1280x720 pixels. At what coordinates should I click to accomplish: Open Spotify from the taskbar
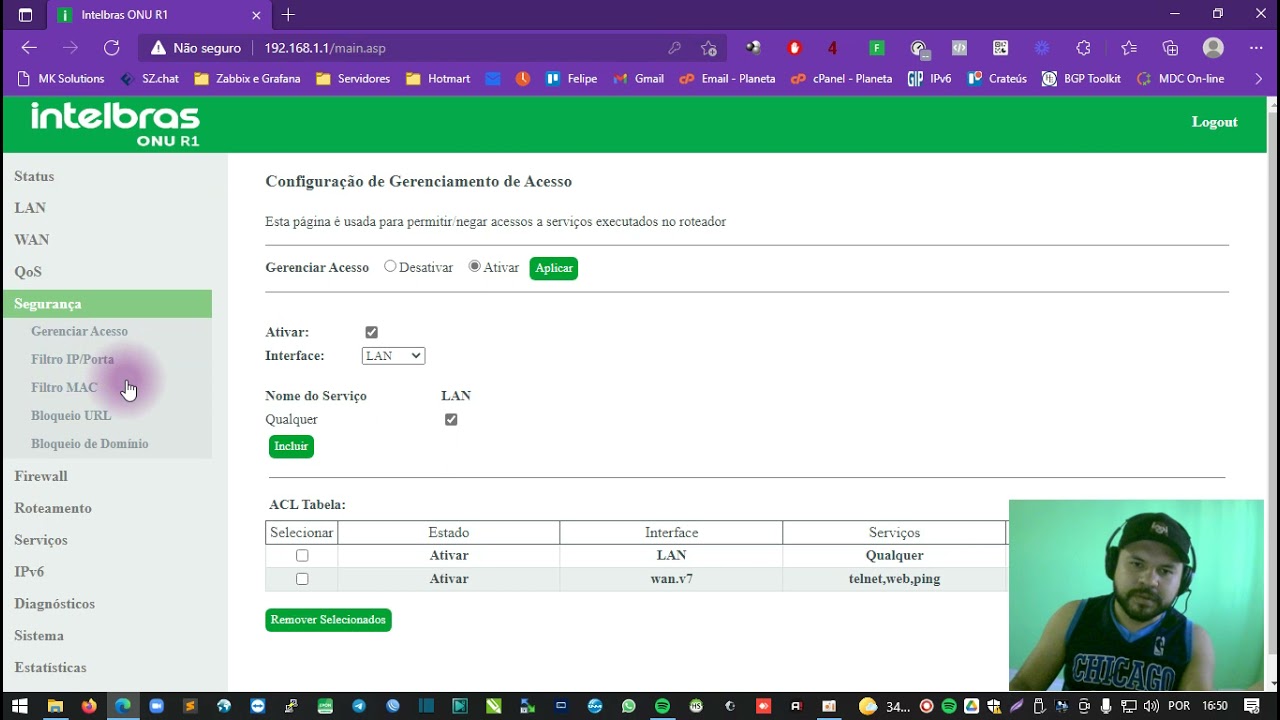click(662, 706)
